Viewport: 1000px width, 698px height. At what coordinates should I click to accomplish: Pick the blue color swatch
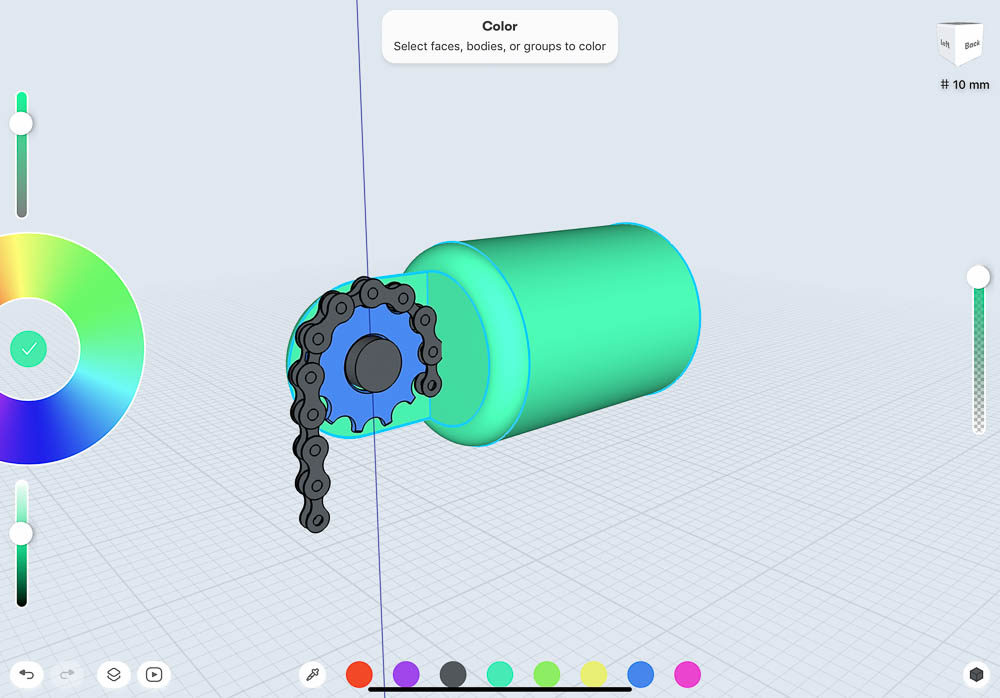point(640,674)
